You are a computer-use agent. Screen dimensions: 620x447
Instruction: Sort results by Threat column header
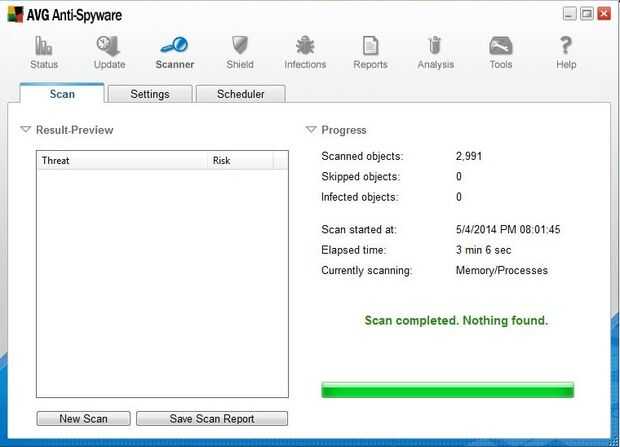pos(122,161)
